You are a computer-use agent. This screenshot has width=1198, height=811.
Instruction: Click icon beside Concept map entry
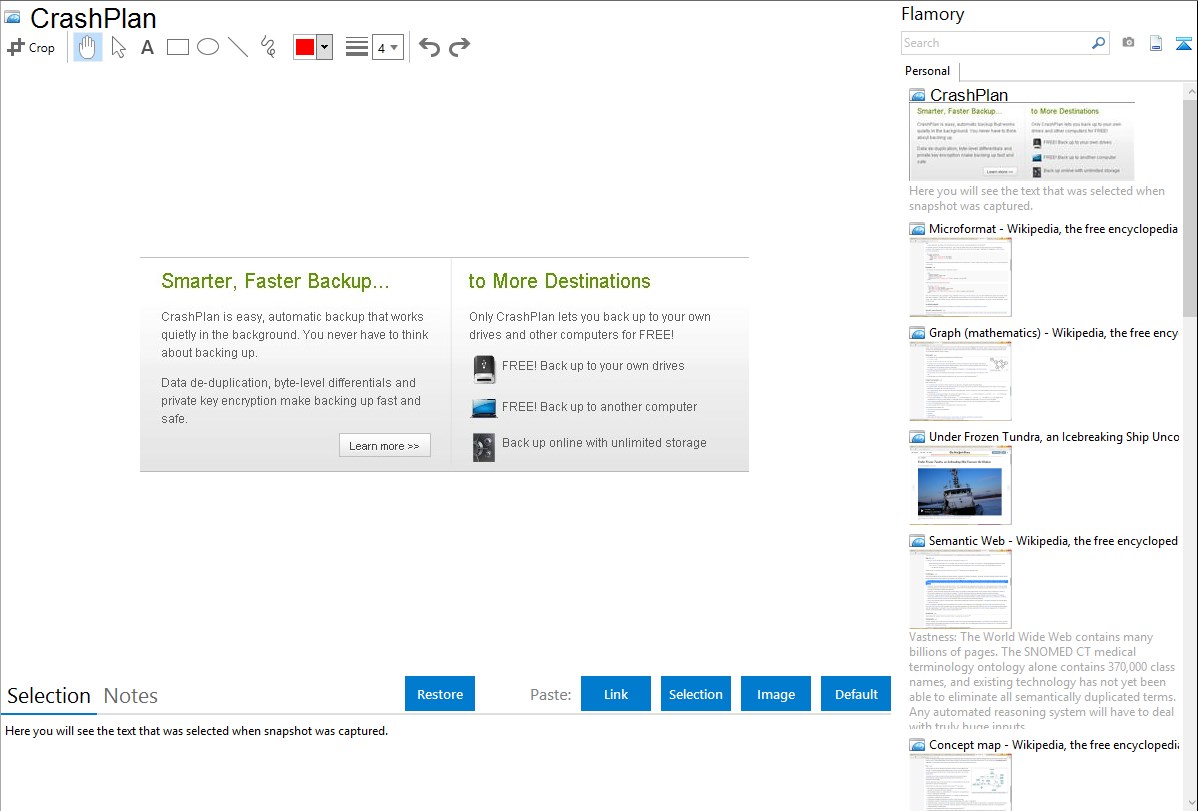[917, 745]
